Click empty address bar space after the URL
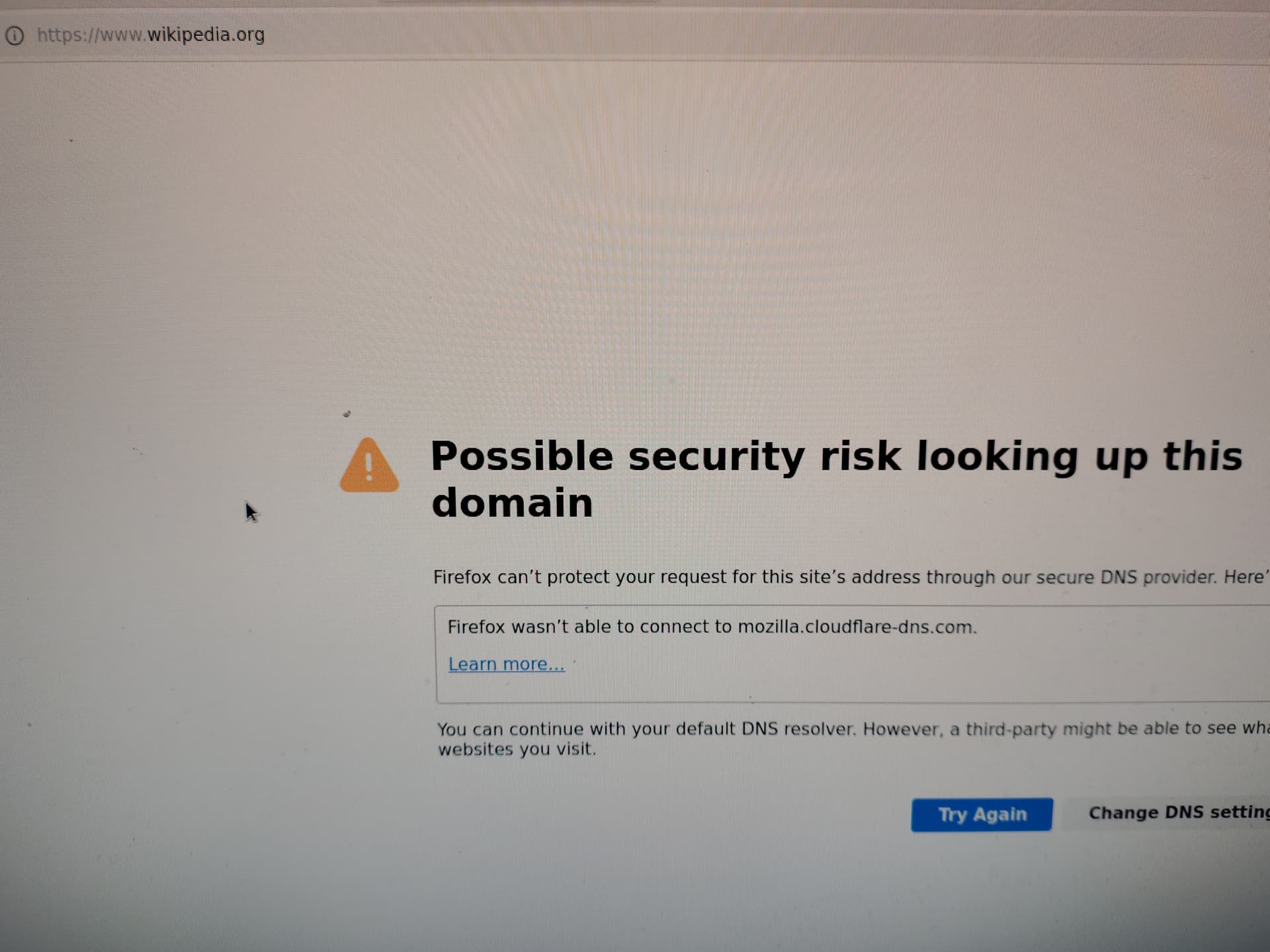This screenshot has width=1270, height=952. [728, 35]
